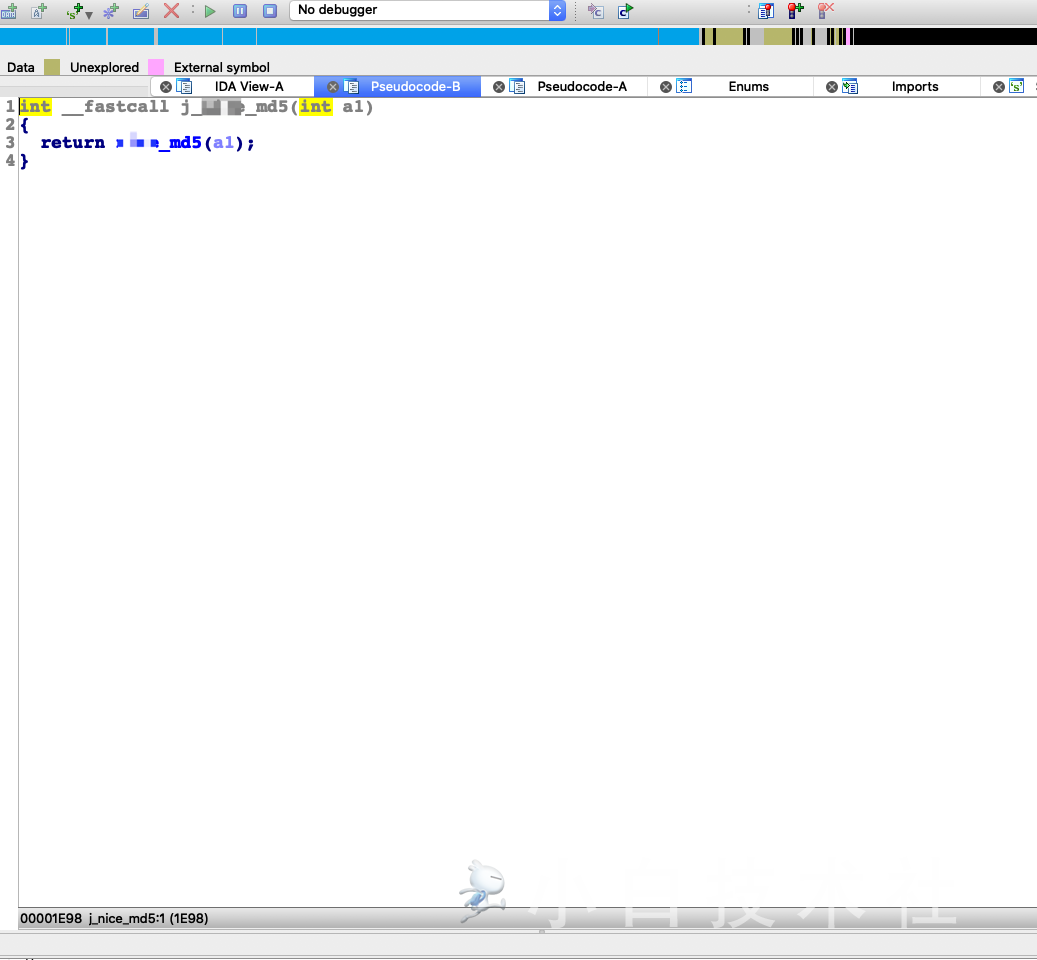This screenshot has width=1037, height=960.
Task: Click the Pause process icon
Action: click(239, 11)
